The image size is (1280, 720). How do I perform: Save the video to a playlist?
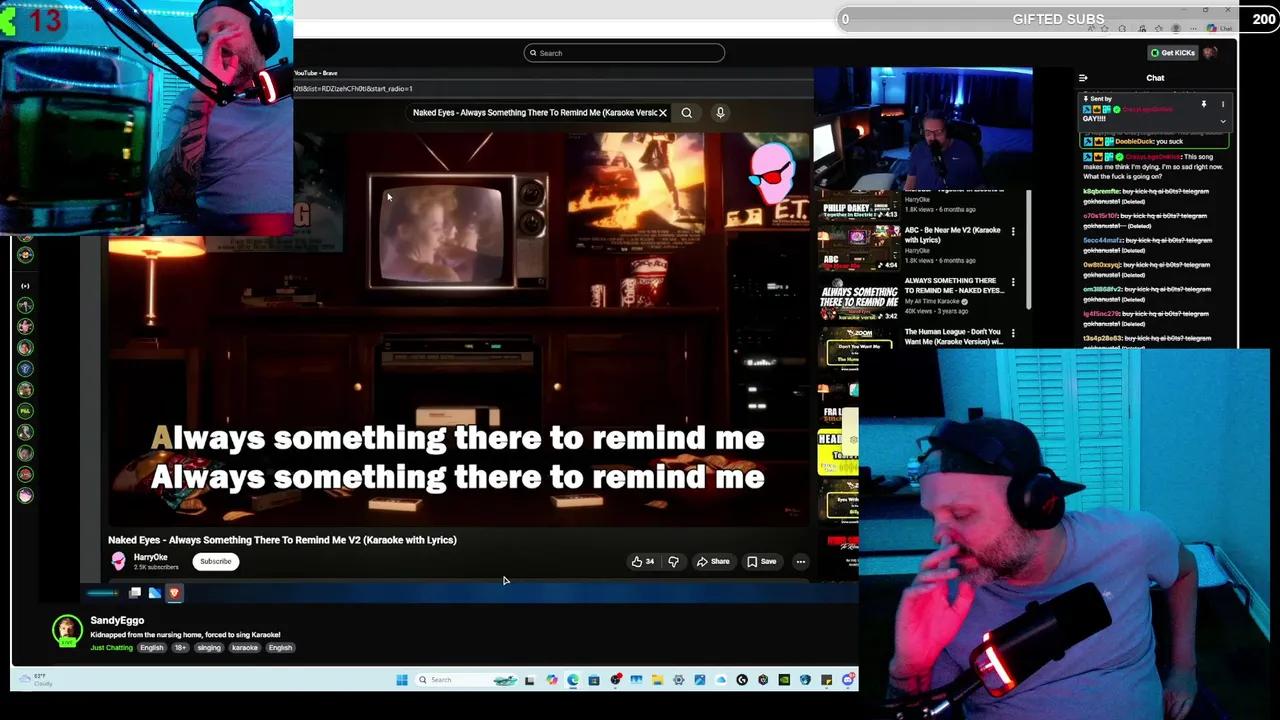(x=761, y=562)
